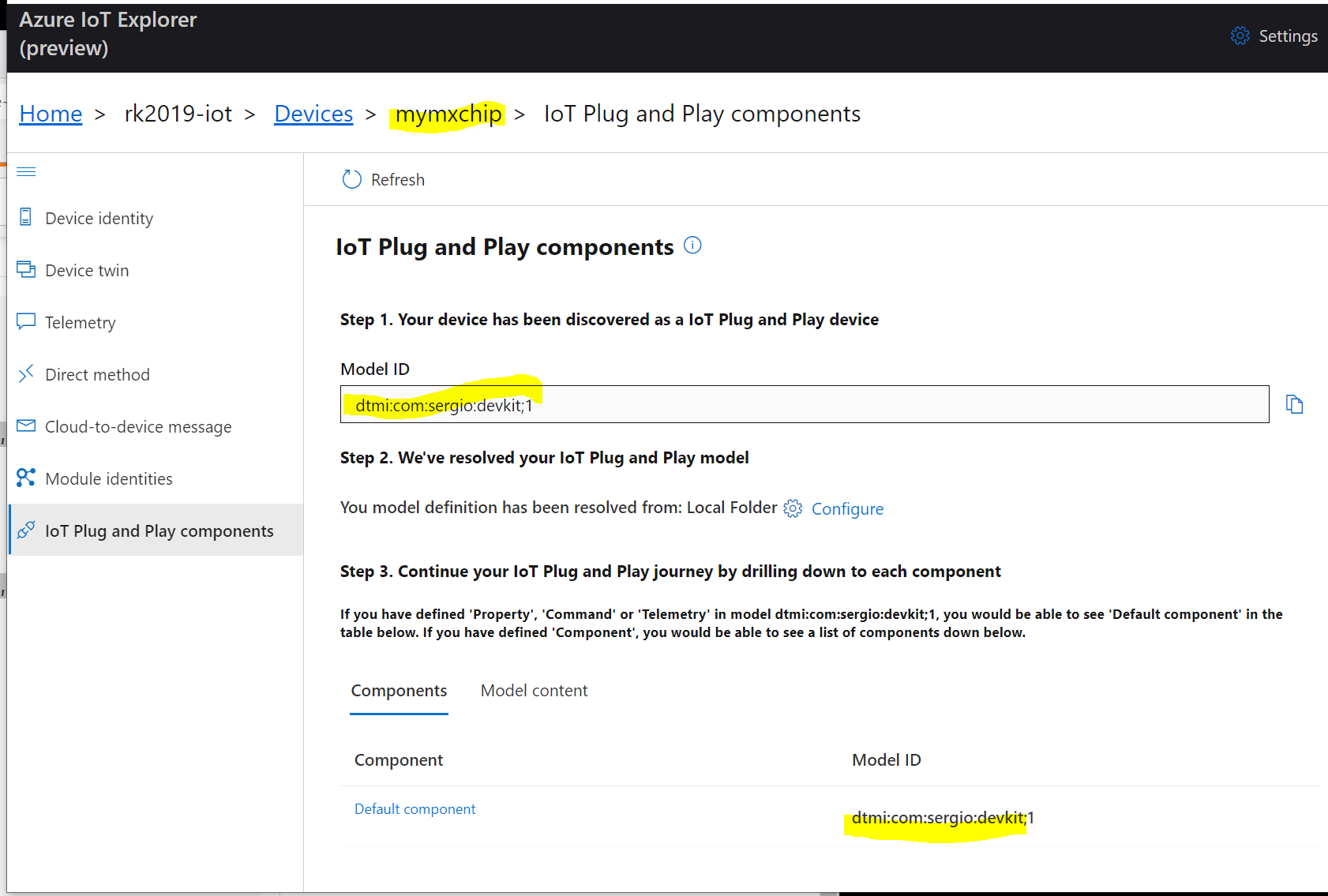
Task: Go to Home breadcrumb link
Action: pos(51,114)
